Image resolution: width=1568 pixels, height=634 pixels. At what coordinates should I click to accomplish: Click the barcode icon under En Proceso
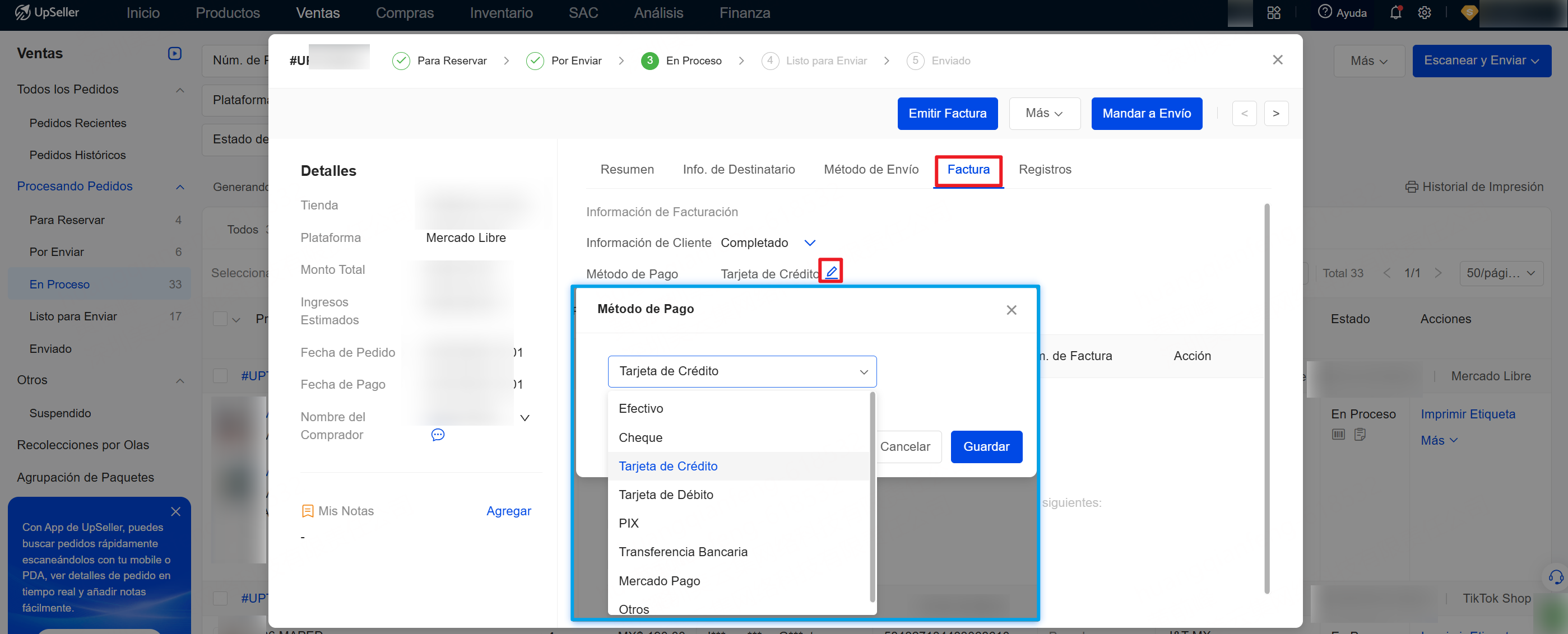click(1338, 435)
